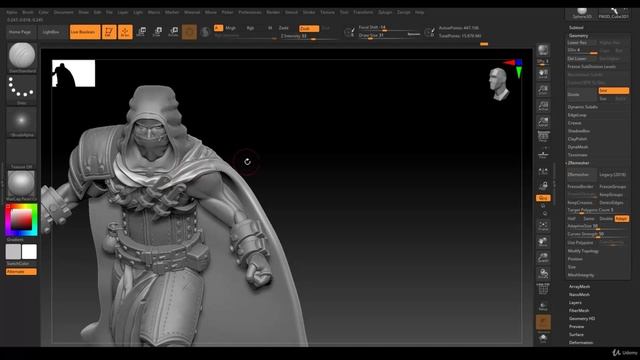Click the Del Lower button
Viewport: 640px width, 360px height.
[581, 59]
